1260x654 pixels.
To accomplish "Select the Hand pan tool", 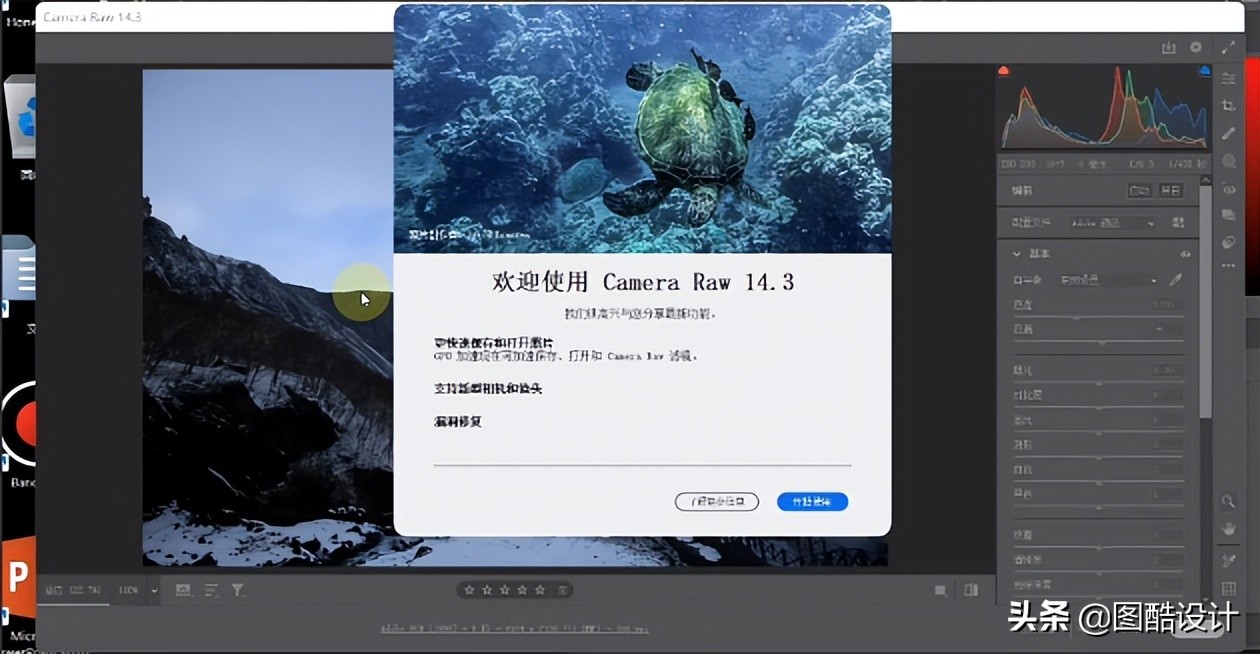I will click(1228, 528).
